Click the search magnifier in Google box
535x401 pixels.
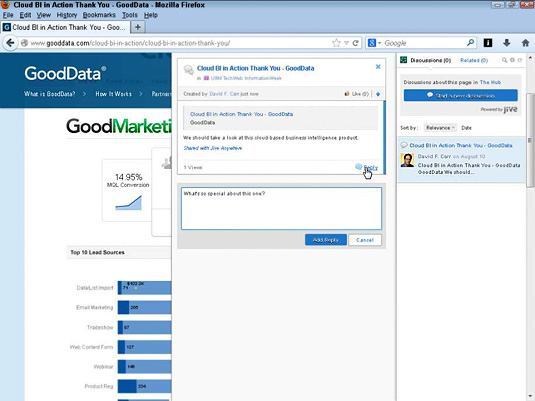click(470, 43)
